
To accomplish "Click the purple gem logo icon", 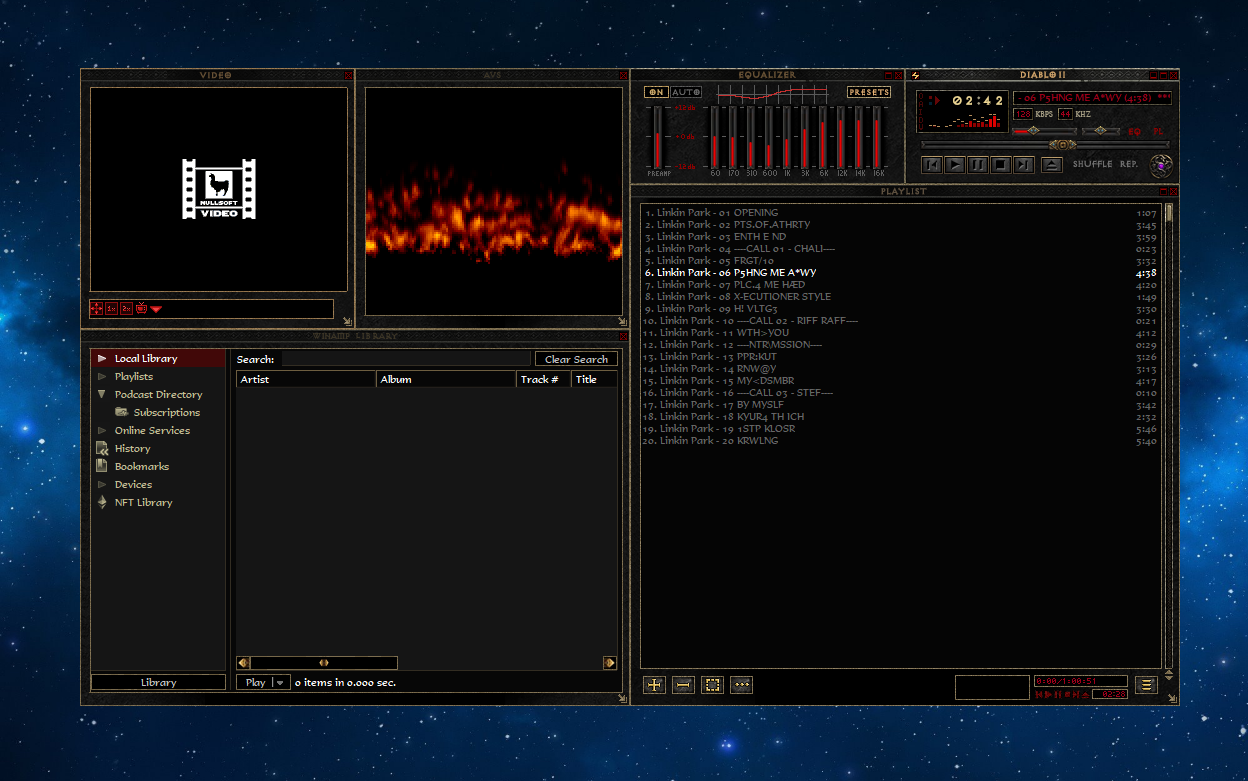I will tap(1161, 165).
